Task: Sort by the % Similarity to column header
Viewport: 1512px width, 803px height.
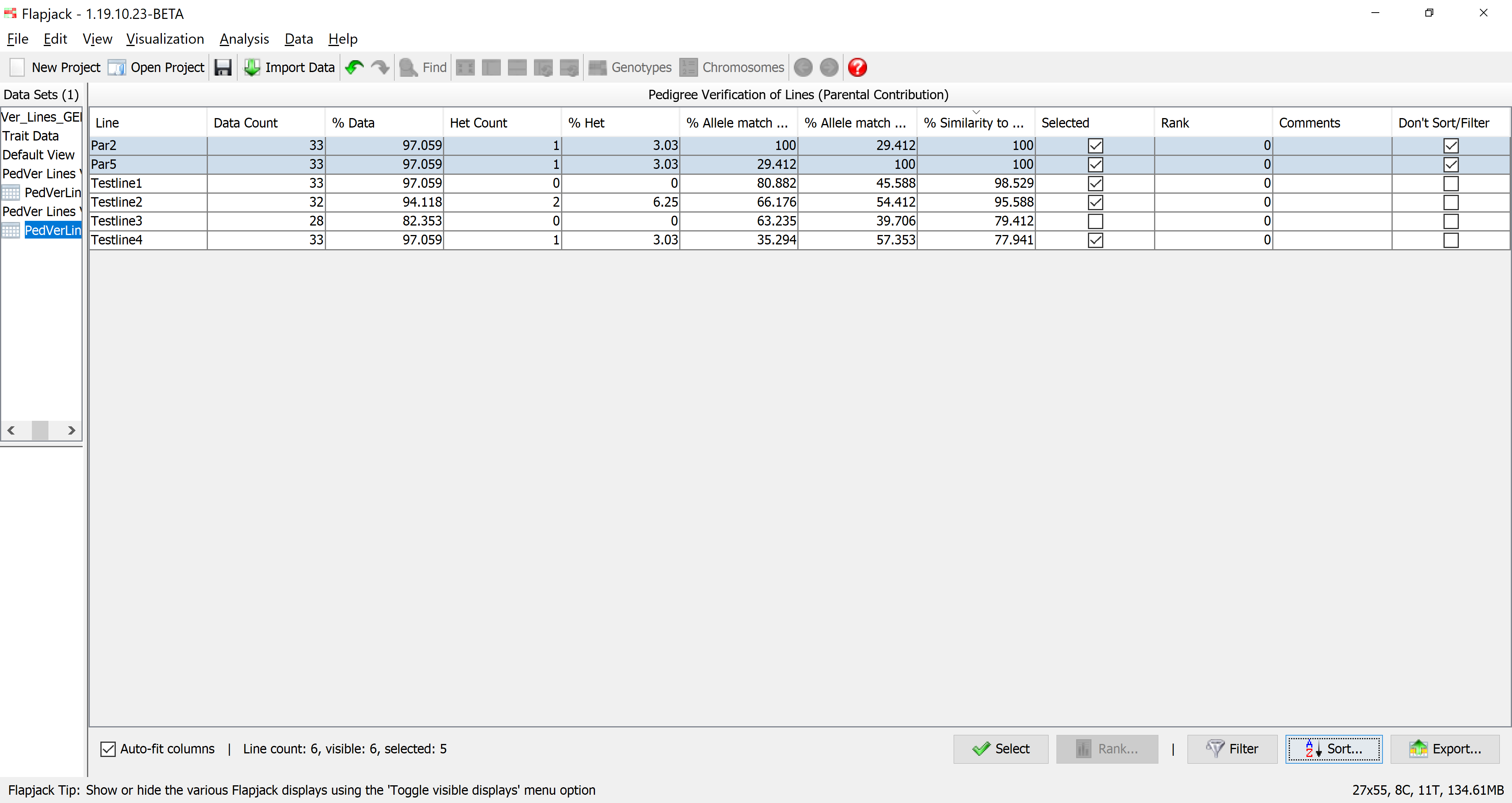Action: pos(976,123)
